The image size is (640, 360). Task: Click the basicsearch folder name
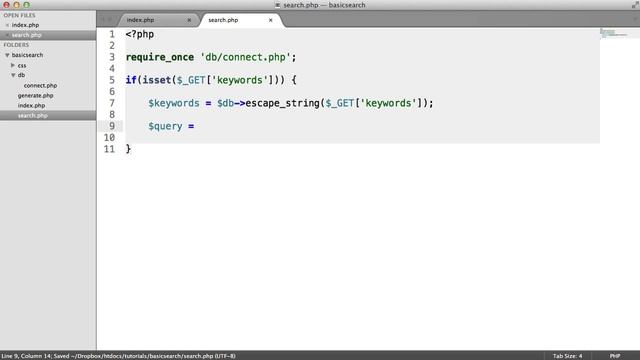point(27,55)
